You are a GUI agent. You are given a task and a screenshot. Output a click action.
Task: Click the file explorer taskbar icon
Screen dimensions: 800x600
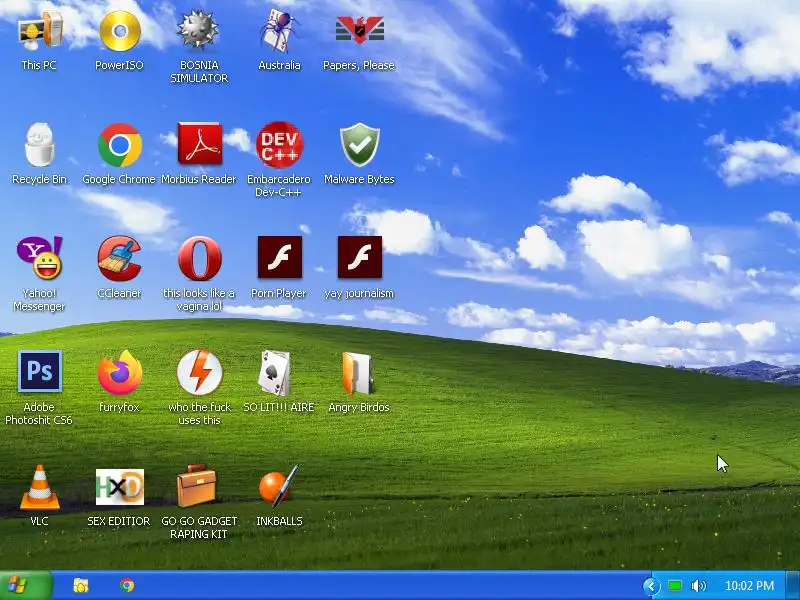click(81, 585)
